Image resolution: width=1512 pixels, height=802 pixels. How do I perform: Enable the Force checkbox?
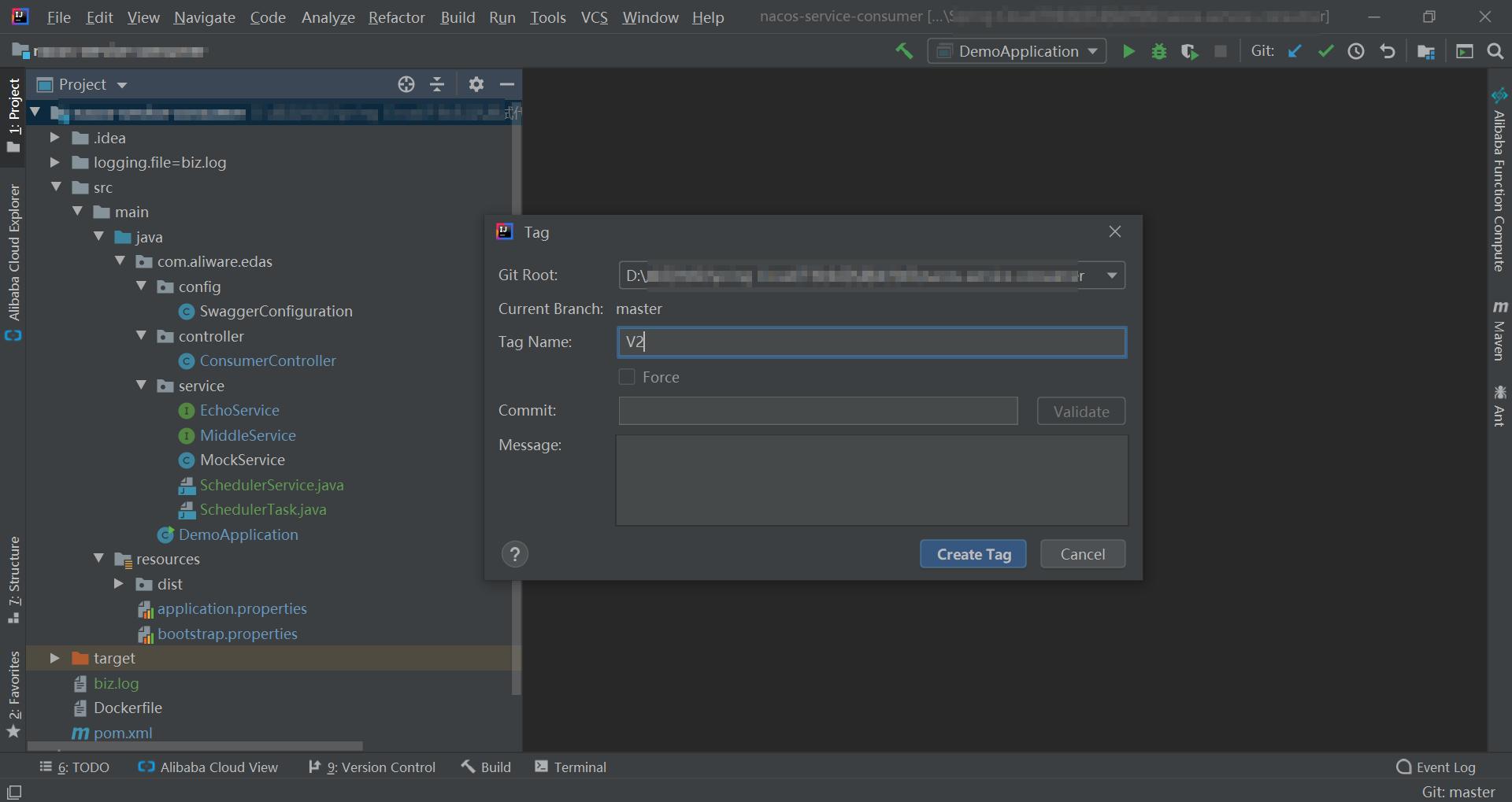[x=627, y=377]
